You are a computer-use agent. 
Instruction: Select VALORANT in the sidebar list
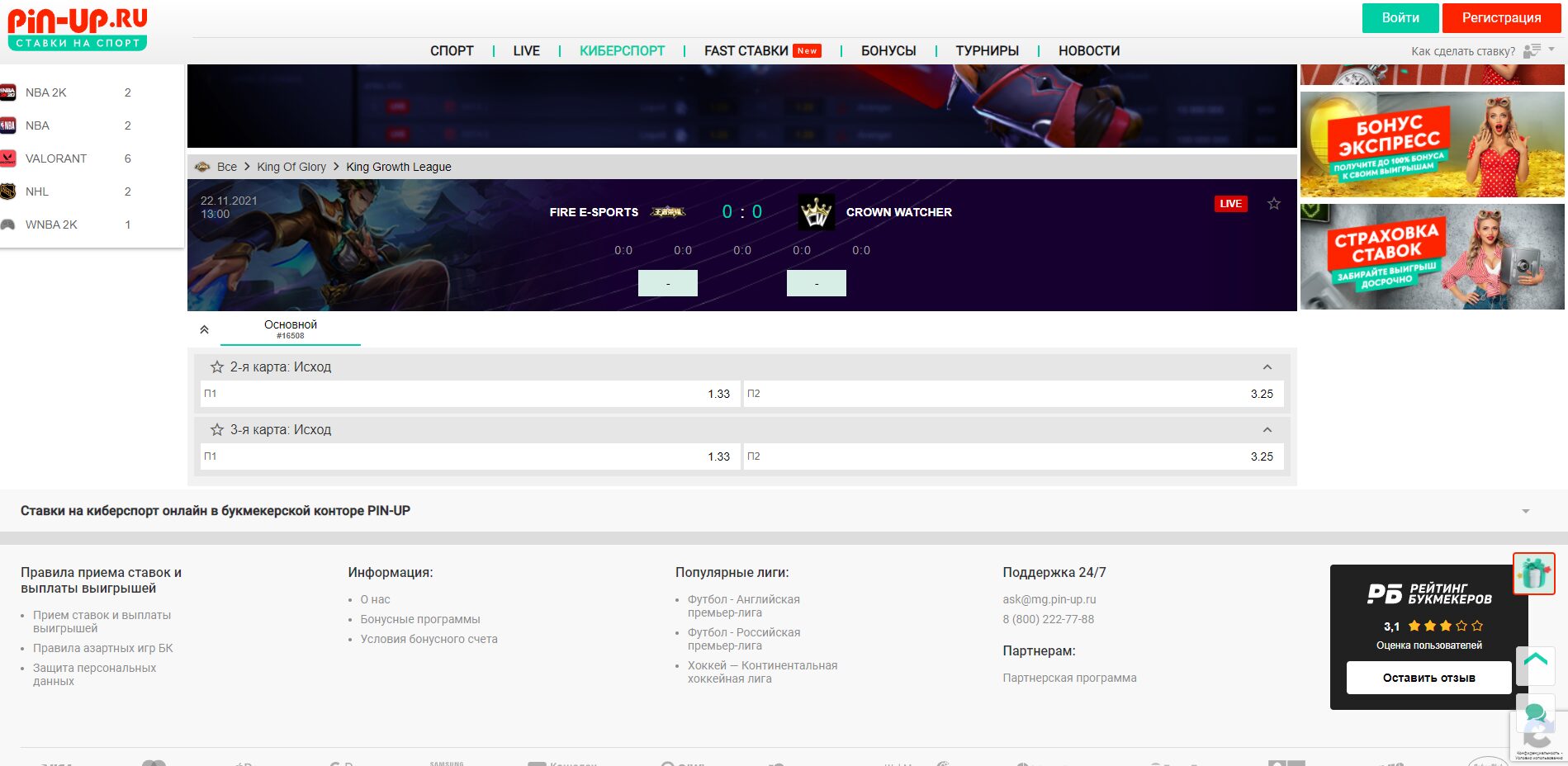pos(56,158)
